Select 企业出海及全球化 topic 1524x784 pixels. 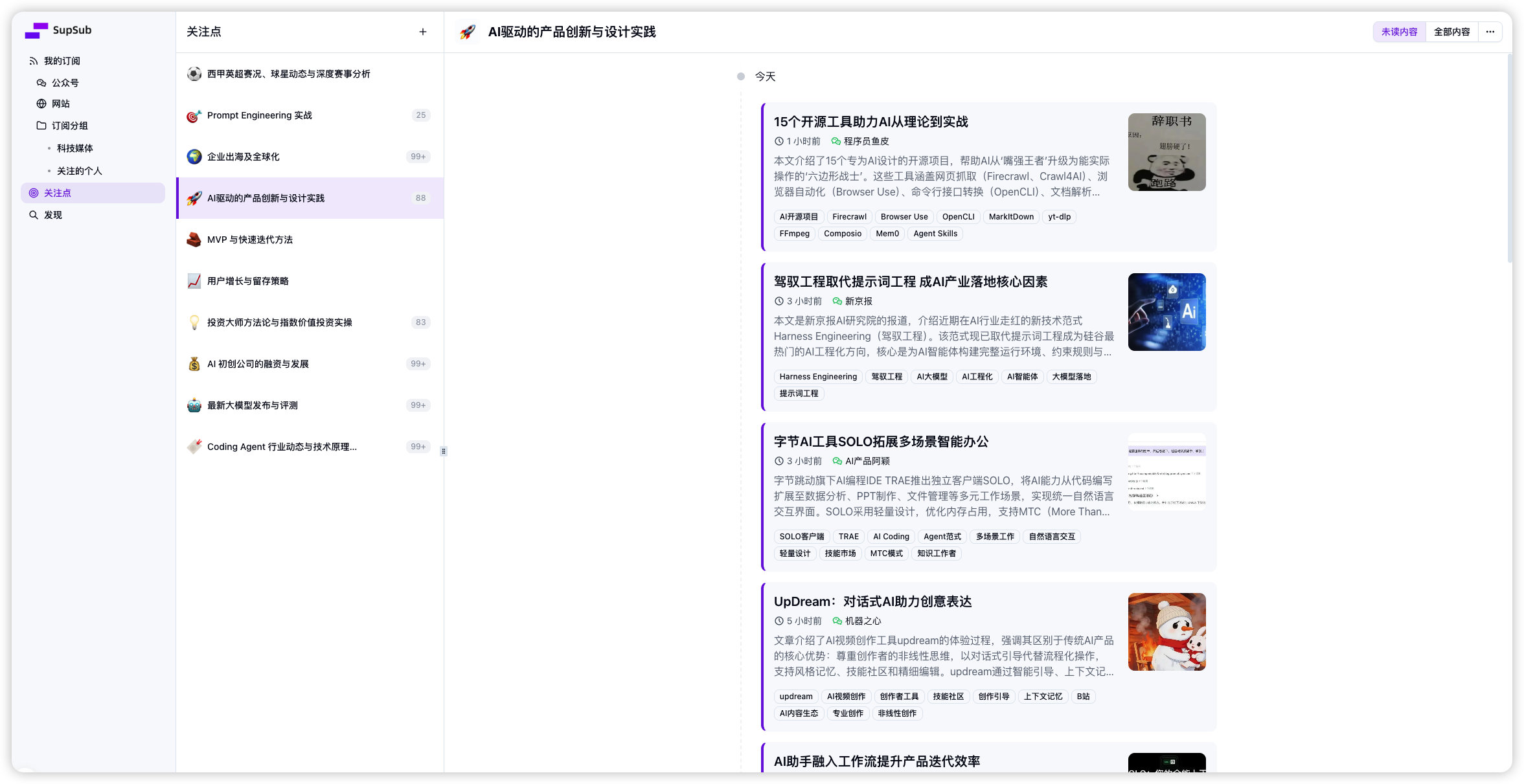coord(310,157)
